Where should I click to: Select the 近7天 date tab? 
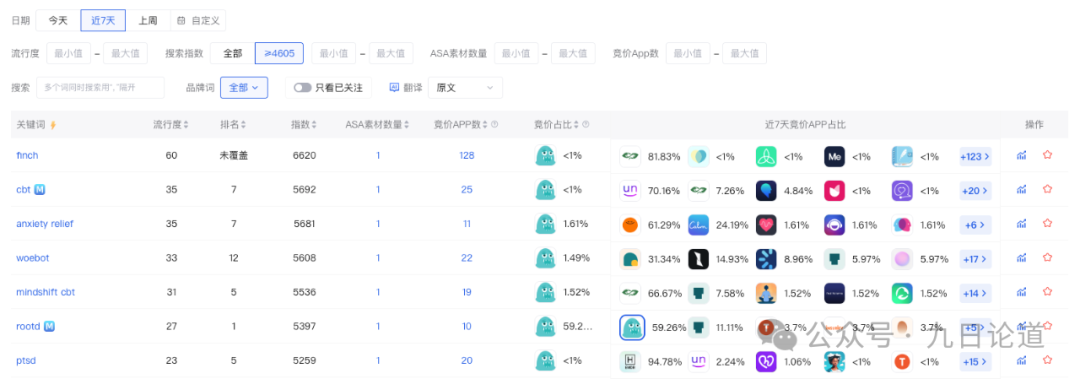103,21
